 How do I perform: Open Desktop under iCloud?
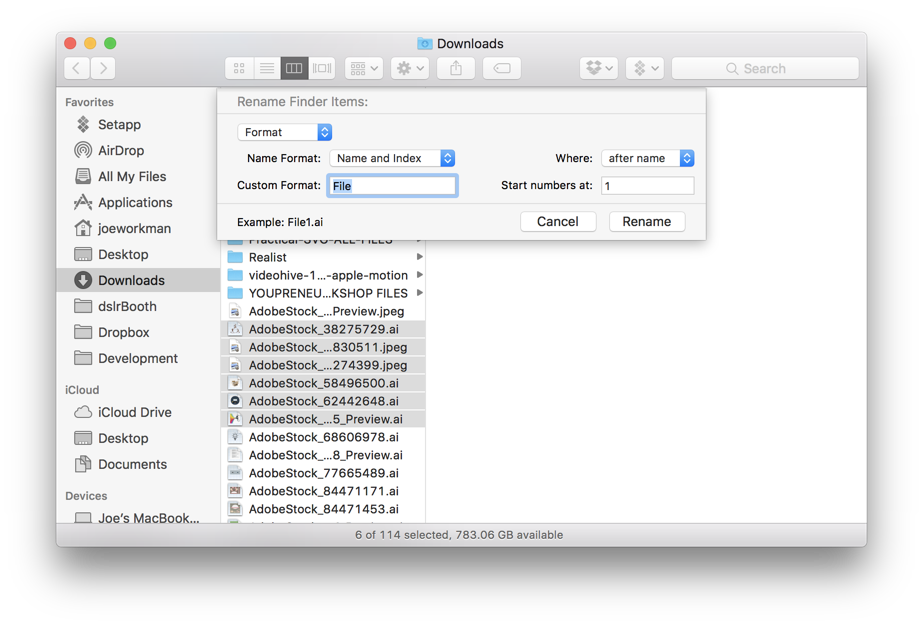coord(138,438)
